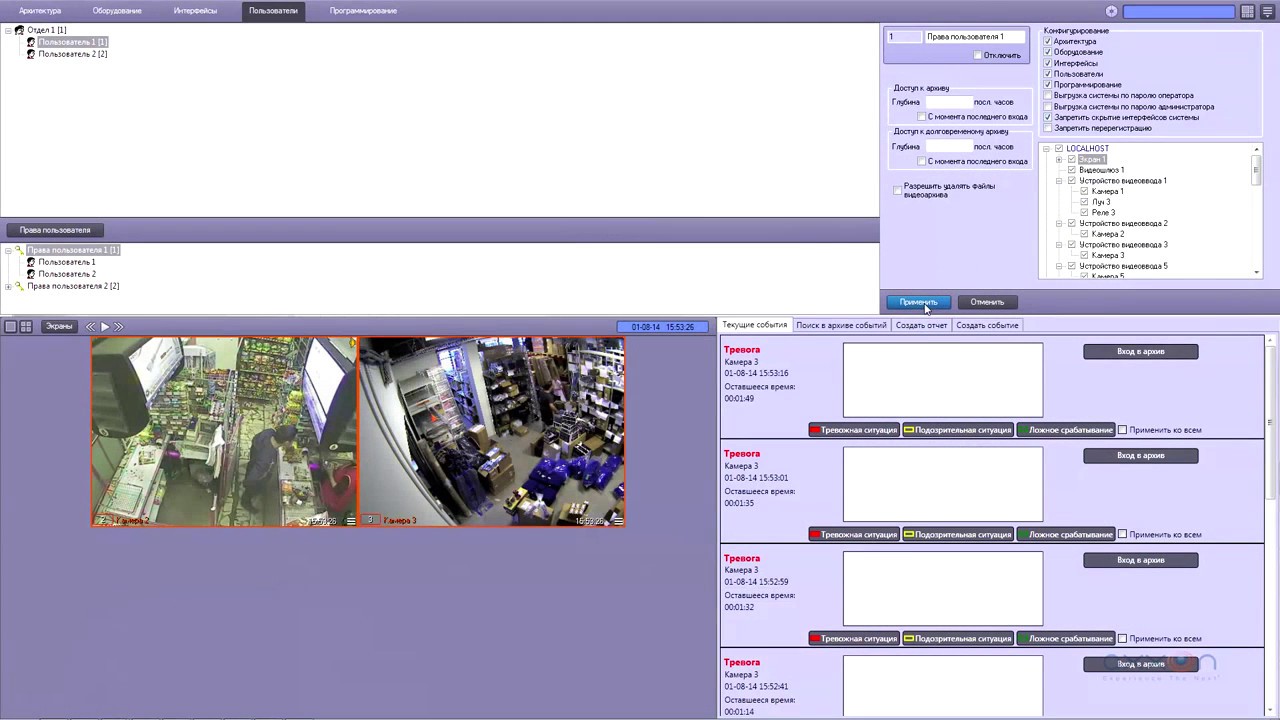Click user icon of Пользователь 2 under rights
The width and height of the screenshot is (1280, 720).
pyautogui.click(x=31, y=274)
